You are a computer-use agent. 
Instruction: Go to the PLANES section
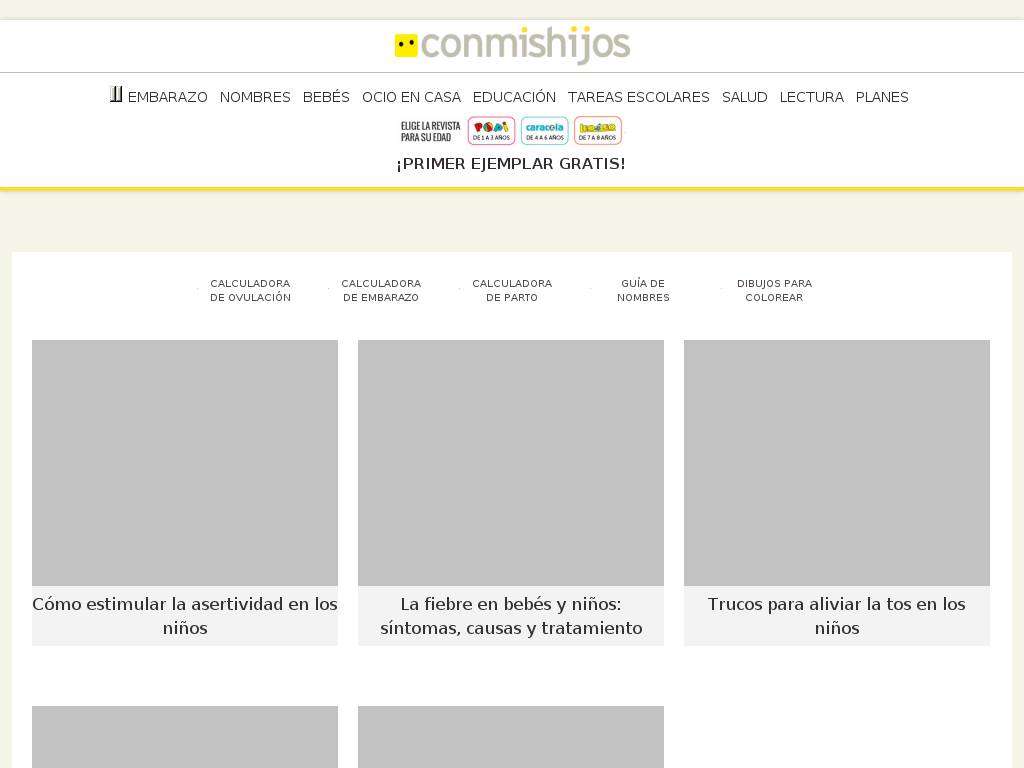pyautogui.click(x=882, y=97)
